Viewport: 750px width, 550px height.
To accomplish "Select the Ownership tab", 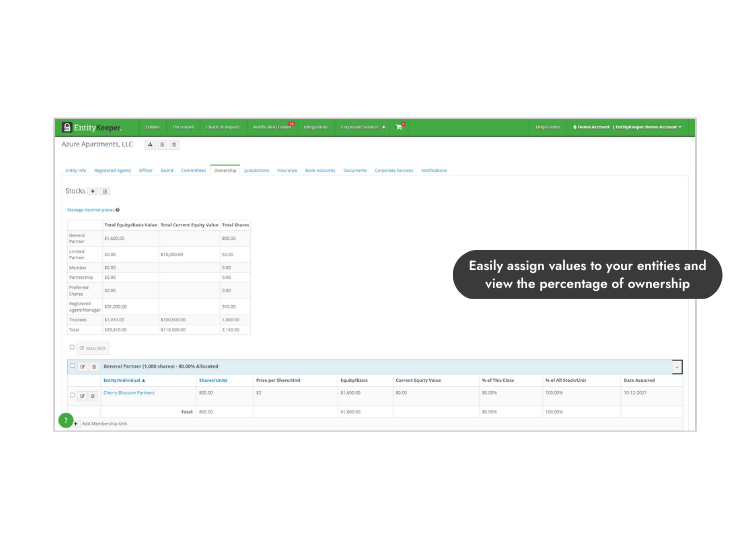I will [x=225, y=170].
